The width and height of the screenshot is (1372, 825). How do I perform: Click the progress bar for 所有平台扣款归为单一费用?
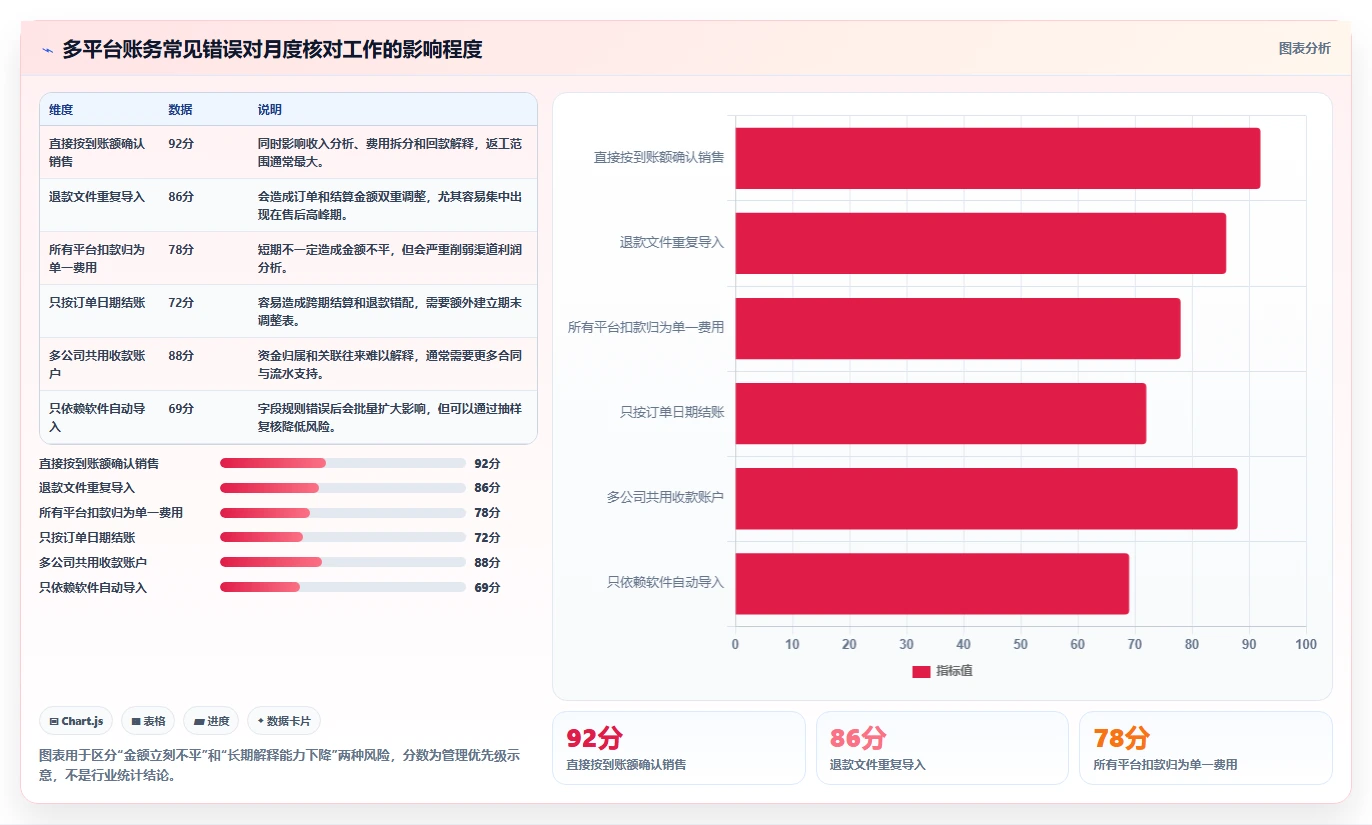(343, 513)
